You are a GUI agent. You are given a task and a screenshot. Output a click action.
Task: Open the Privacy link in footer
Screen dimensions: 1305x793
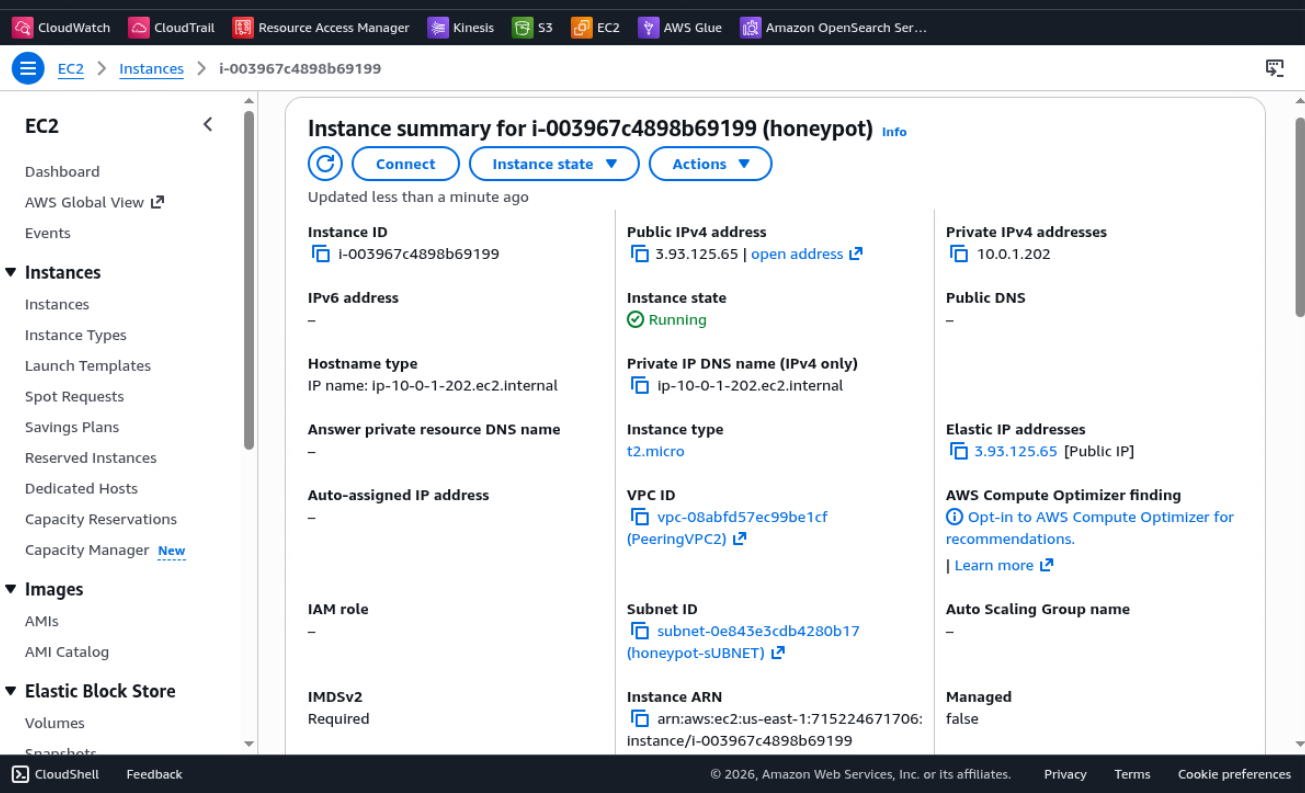1065,774
